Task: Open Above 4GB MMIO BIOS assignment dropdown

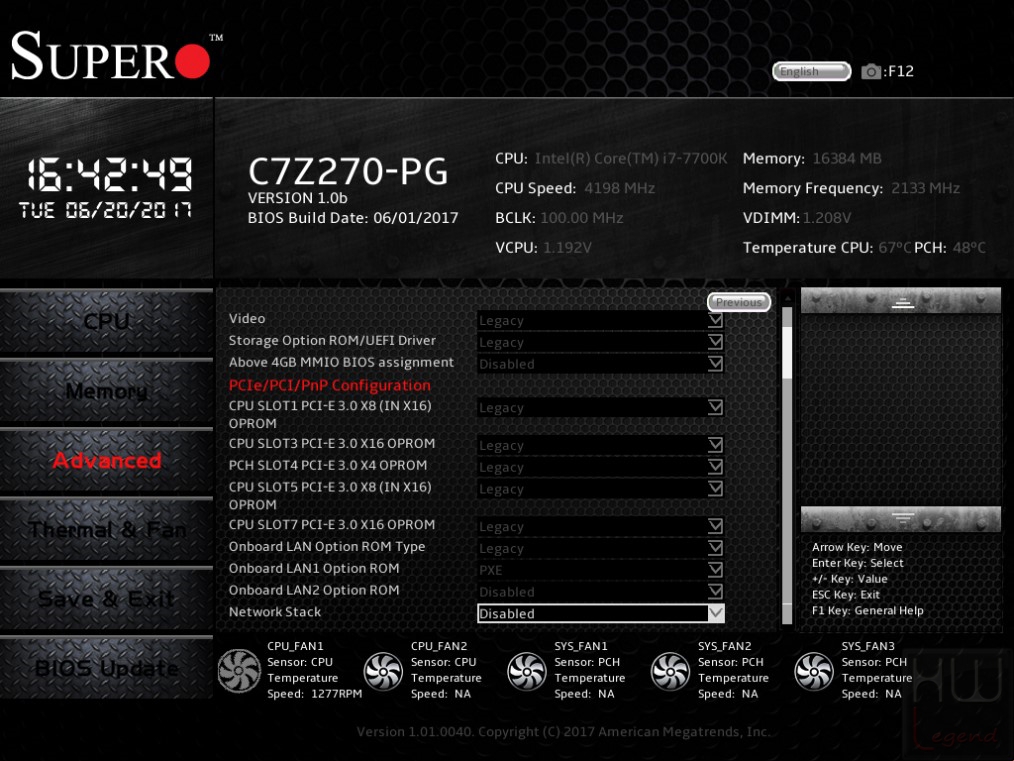Action: pos(600,364)
